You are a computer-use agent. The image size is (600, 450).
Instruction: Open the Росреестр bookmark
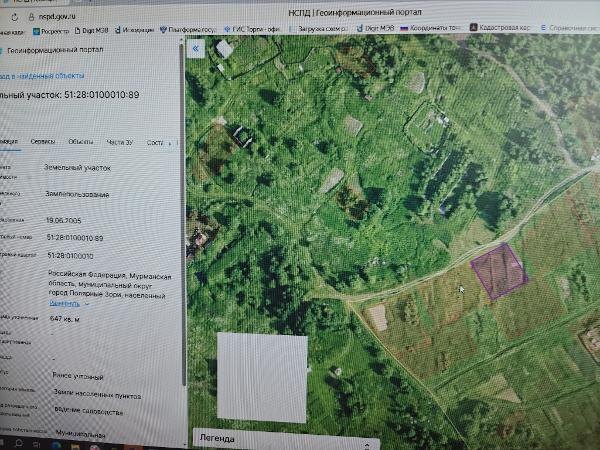tap(51, 31)
